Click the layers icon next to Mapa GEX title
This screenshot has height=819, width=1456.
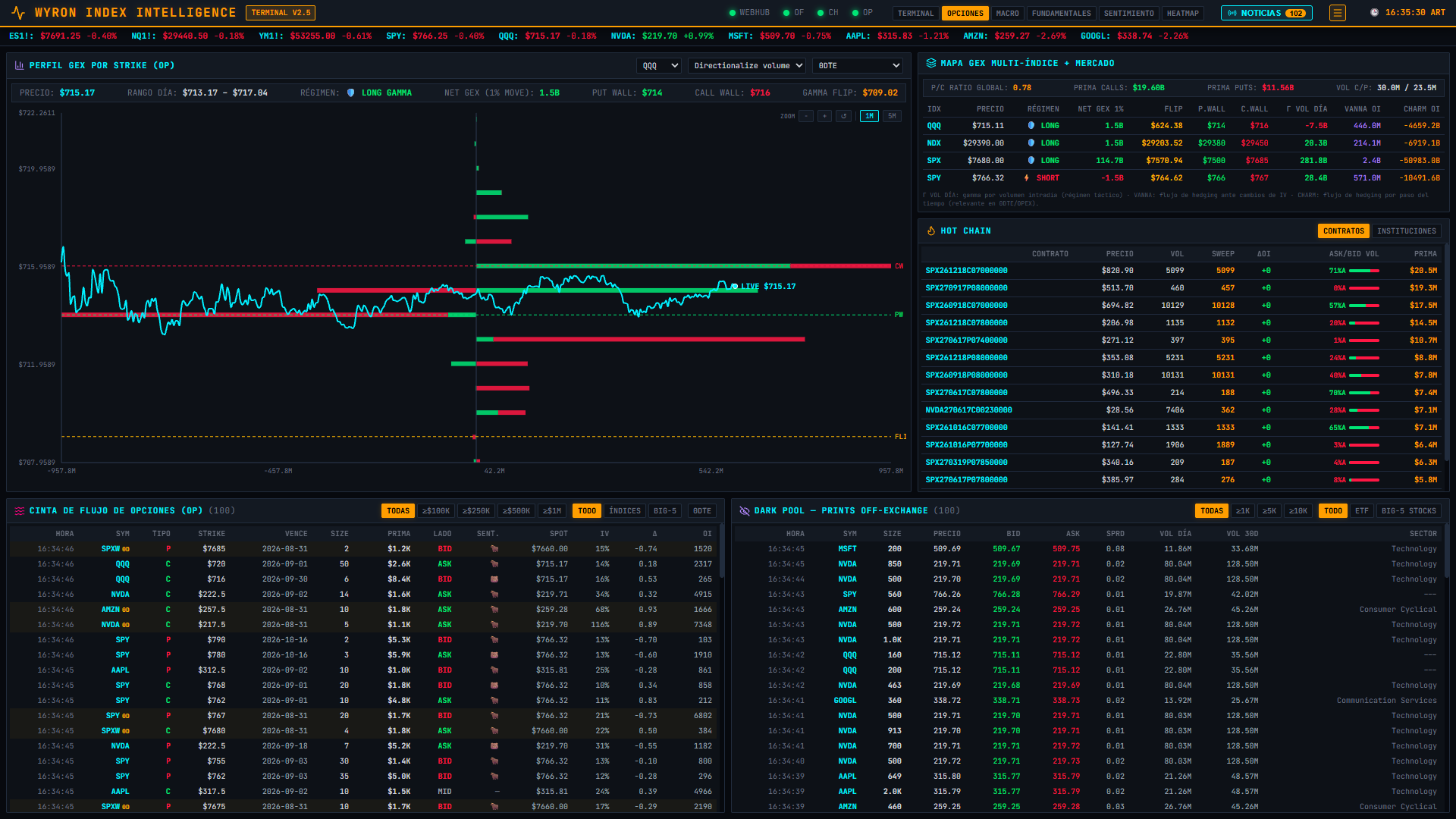pyautogui.click(x=930, y=64)
